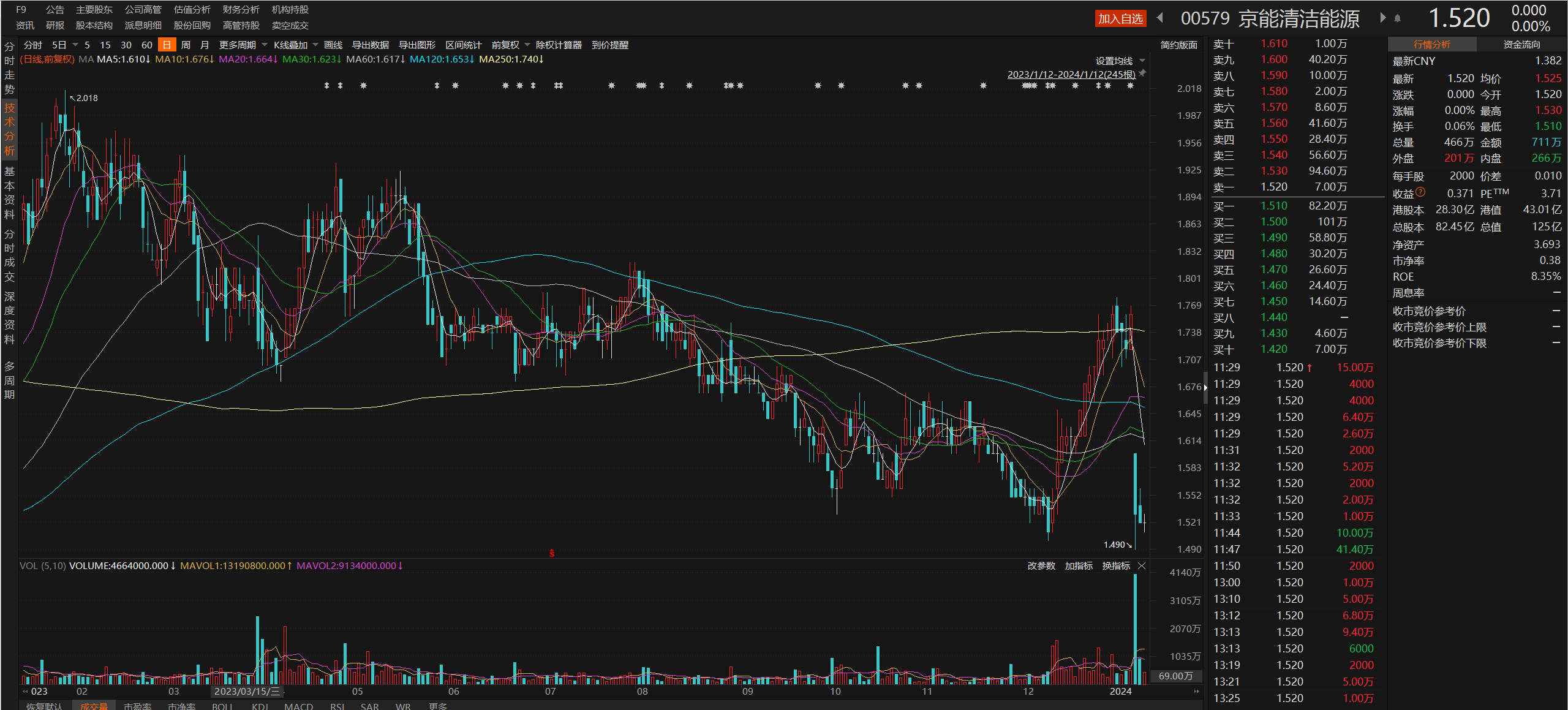
Task: Click the pin icon beside date range
Action: click(1142, 74)
